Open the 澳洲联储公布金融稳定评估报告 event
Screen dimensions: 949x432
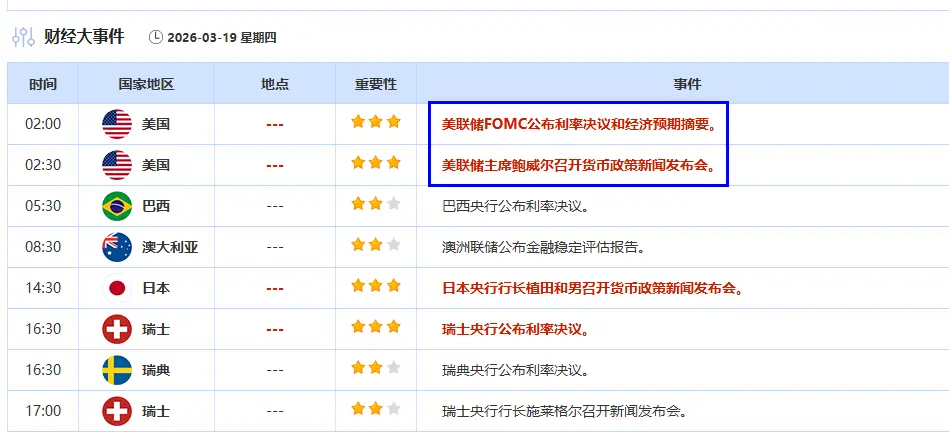[x=543, y=247]
